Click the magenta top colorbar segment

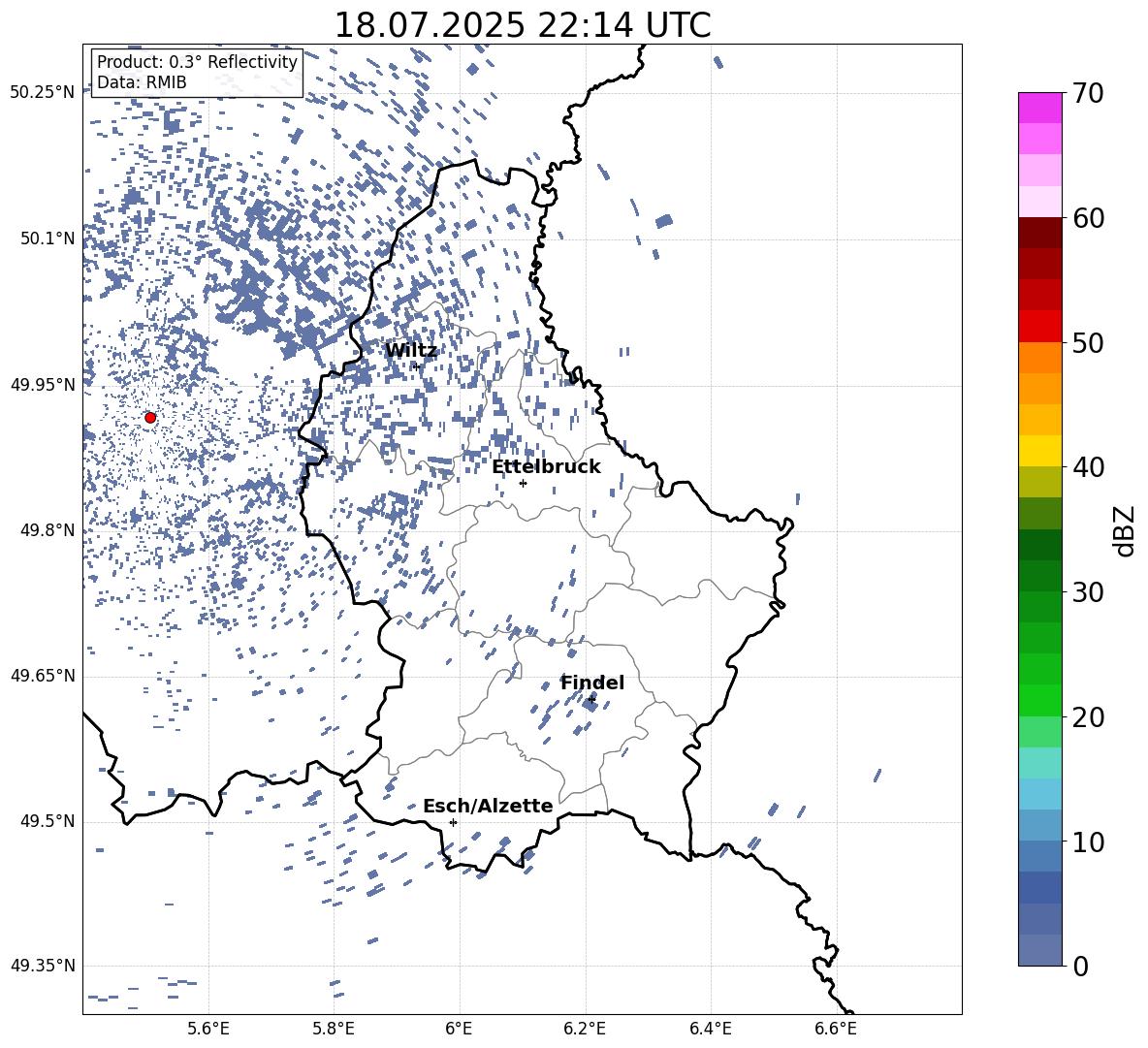coord(1040,109)
